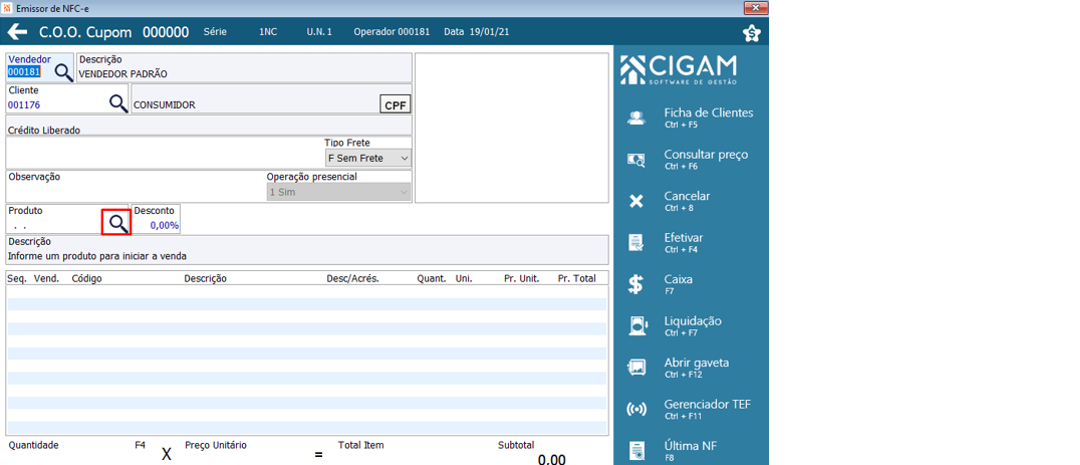Click the Liquidação icon

tap(636, 326)
